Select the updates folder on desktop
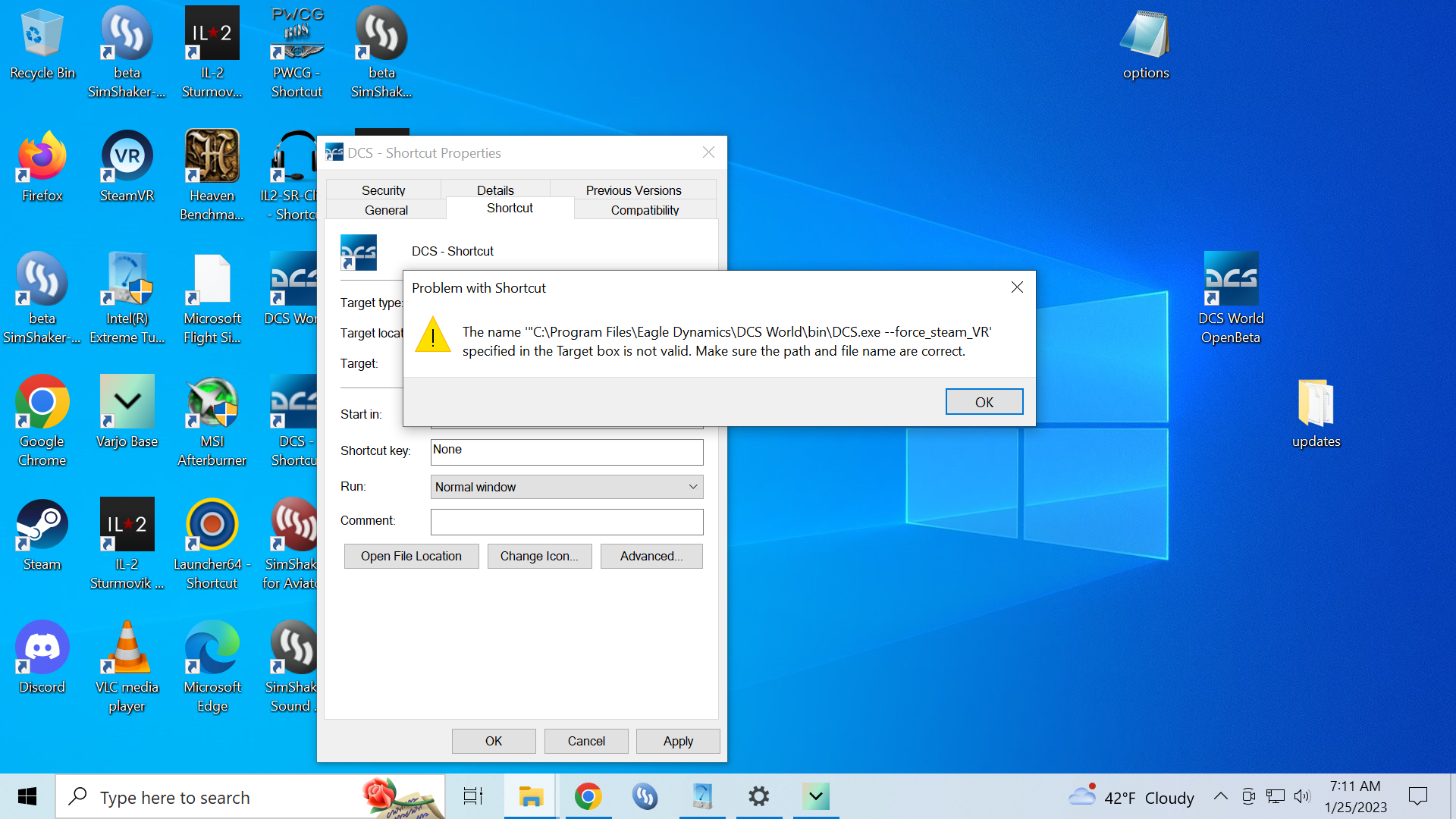 tap(1316, 414)
